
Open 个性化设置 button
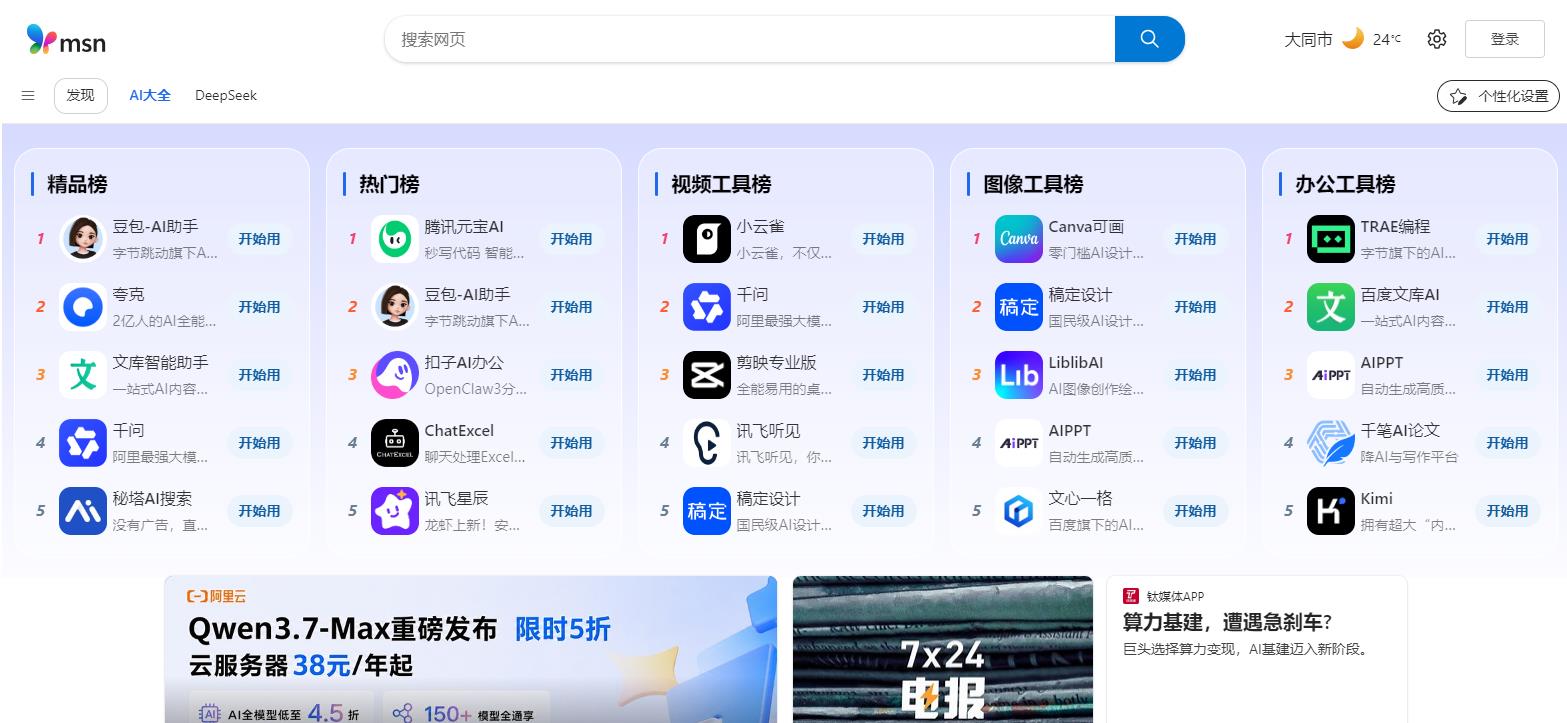point(1498,96)
